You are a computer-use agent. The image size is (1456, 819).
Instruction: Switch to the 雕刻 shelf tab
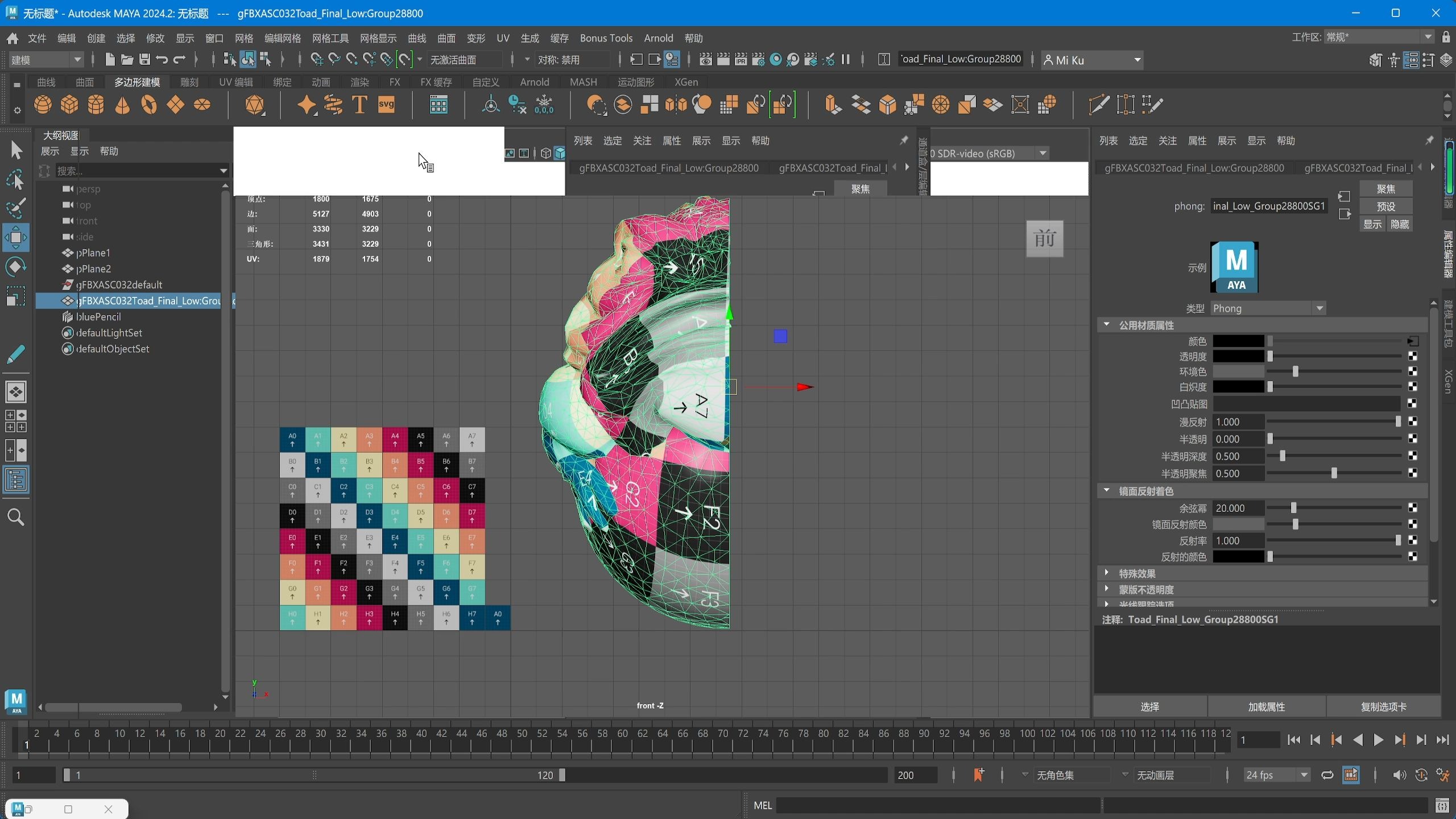(x=189, y=82)
